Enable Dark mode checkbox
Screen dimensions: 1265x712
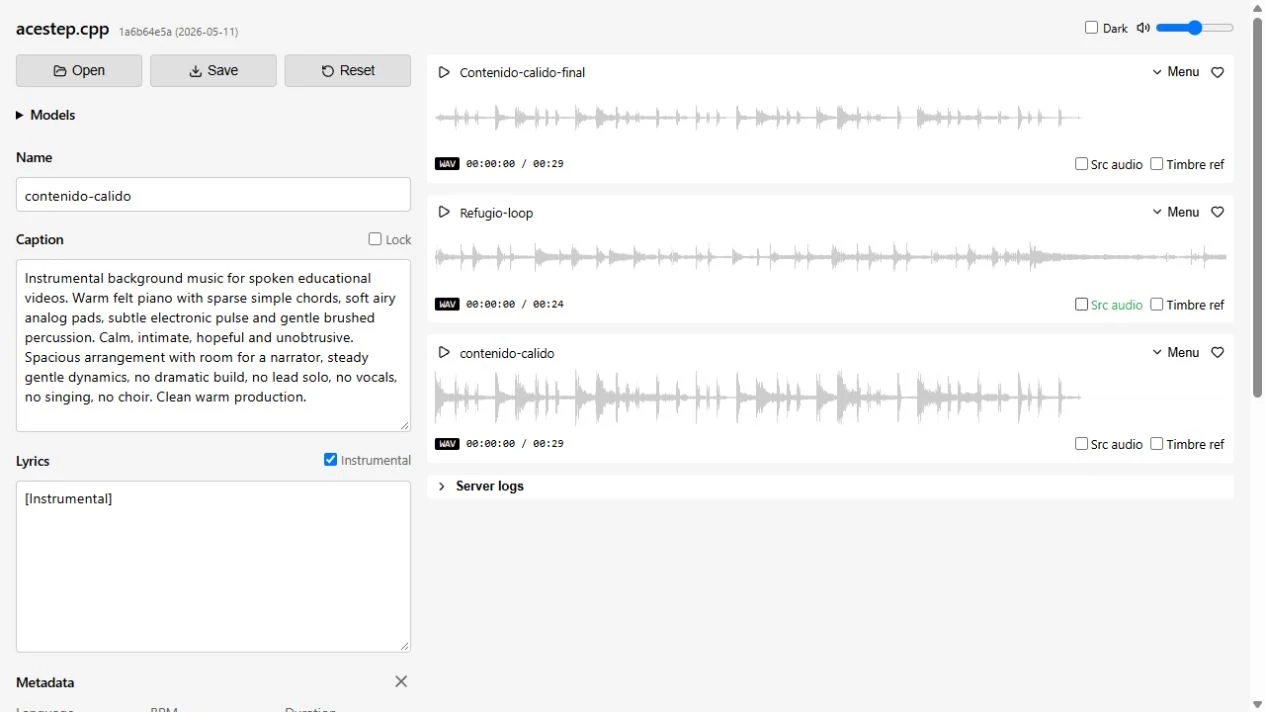[1092, 28]
